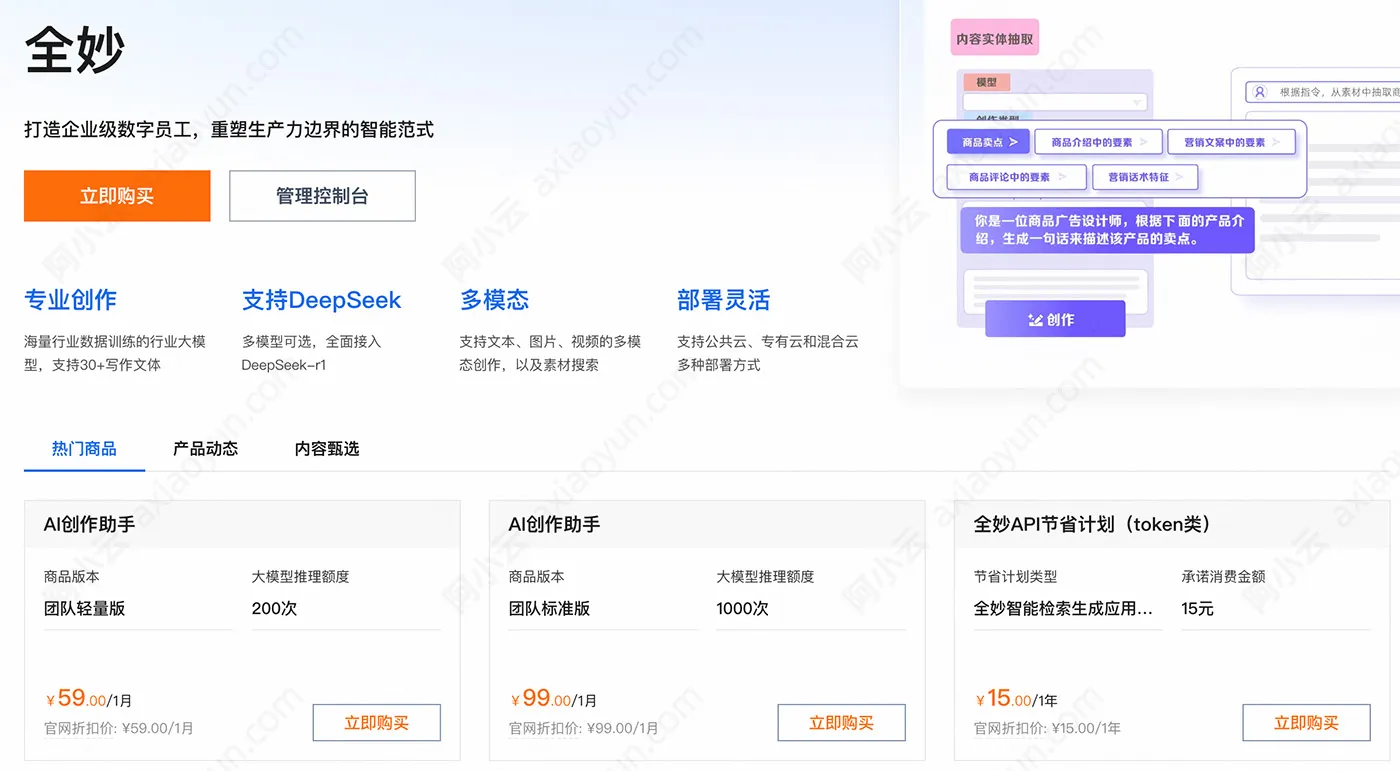Click the 支持文本、图片、视频的多模态创作 description
This screenshot has height=771, width=1400.
click(x=550, y=353)
